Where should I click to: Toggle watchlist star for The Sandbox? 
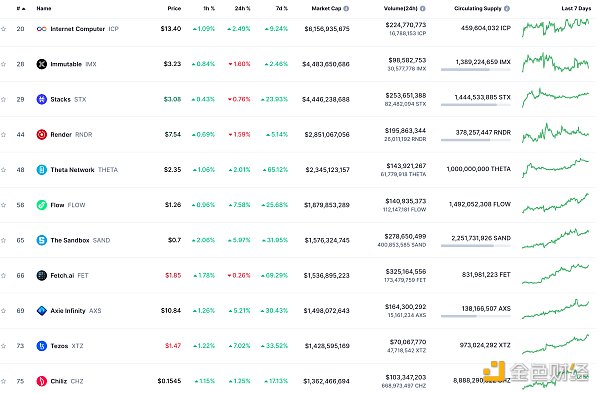[3, 240]
